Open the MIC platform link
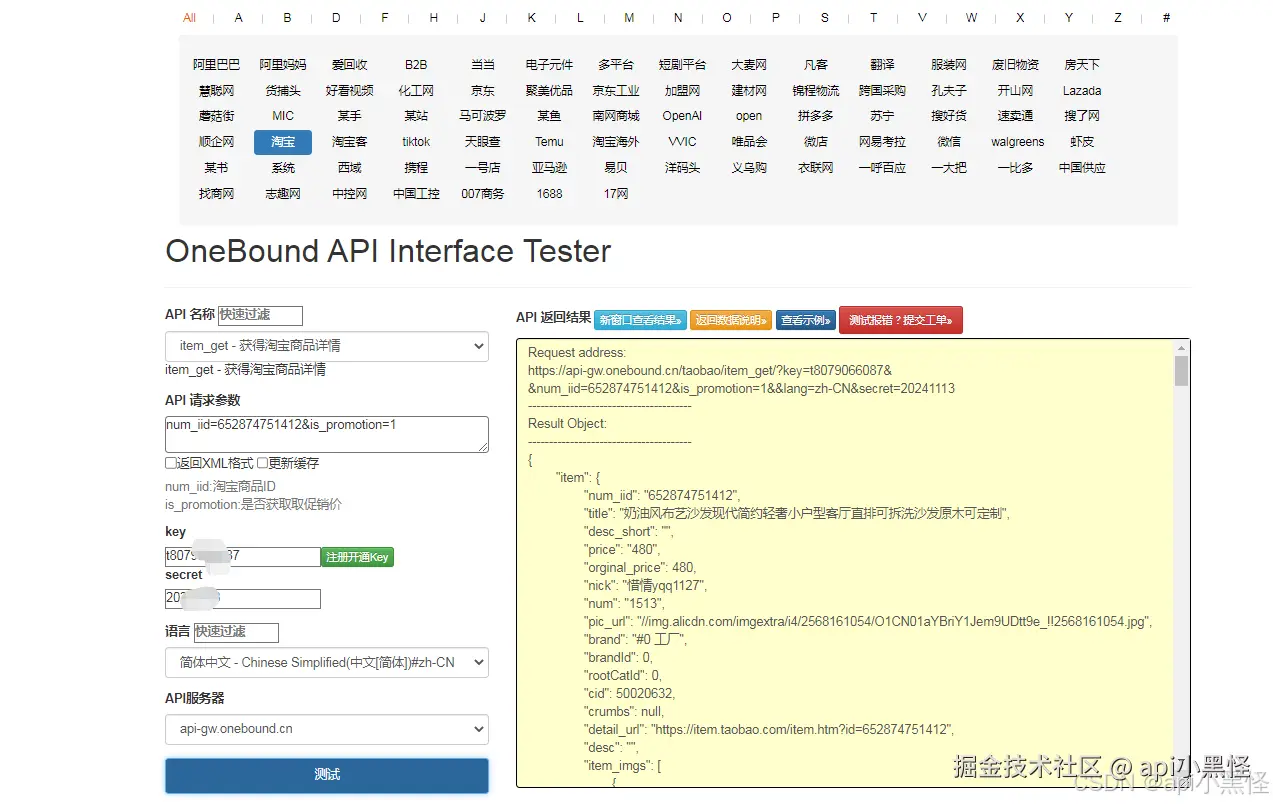 (283, 116)
